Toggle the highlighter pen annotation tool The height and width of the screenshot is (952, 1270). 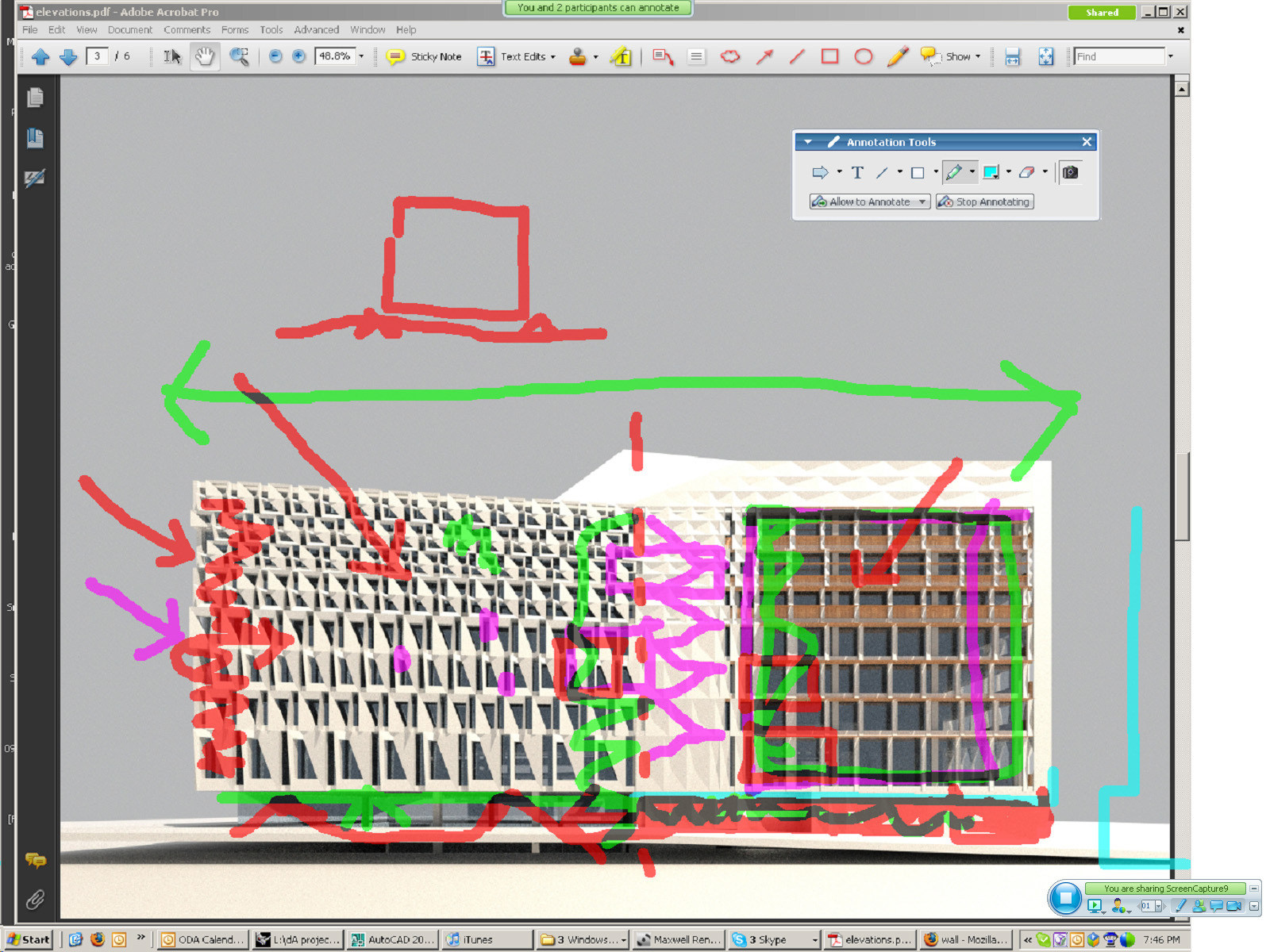coord(954,172)
